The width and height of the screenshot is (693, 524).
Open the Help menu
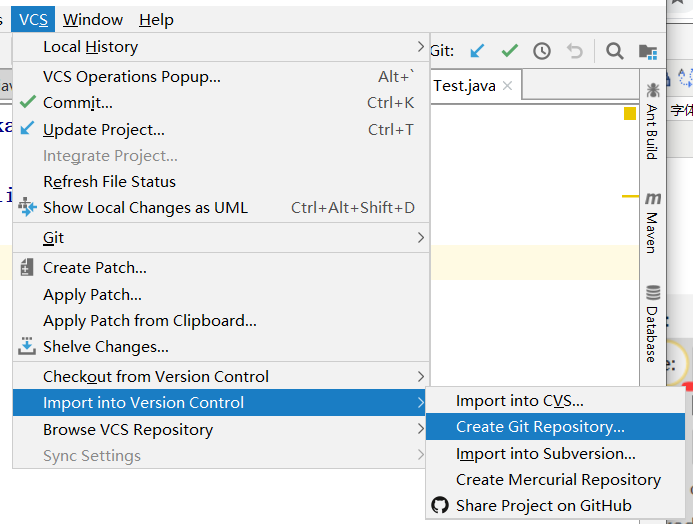point(156,20)
